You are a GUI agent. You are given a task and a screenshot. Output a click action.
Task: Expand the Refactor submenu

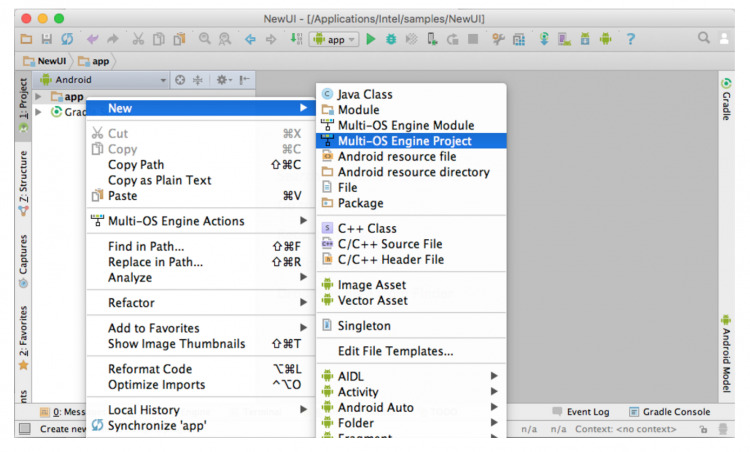click(x=201, y=303)
